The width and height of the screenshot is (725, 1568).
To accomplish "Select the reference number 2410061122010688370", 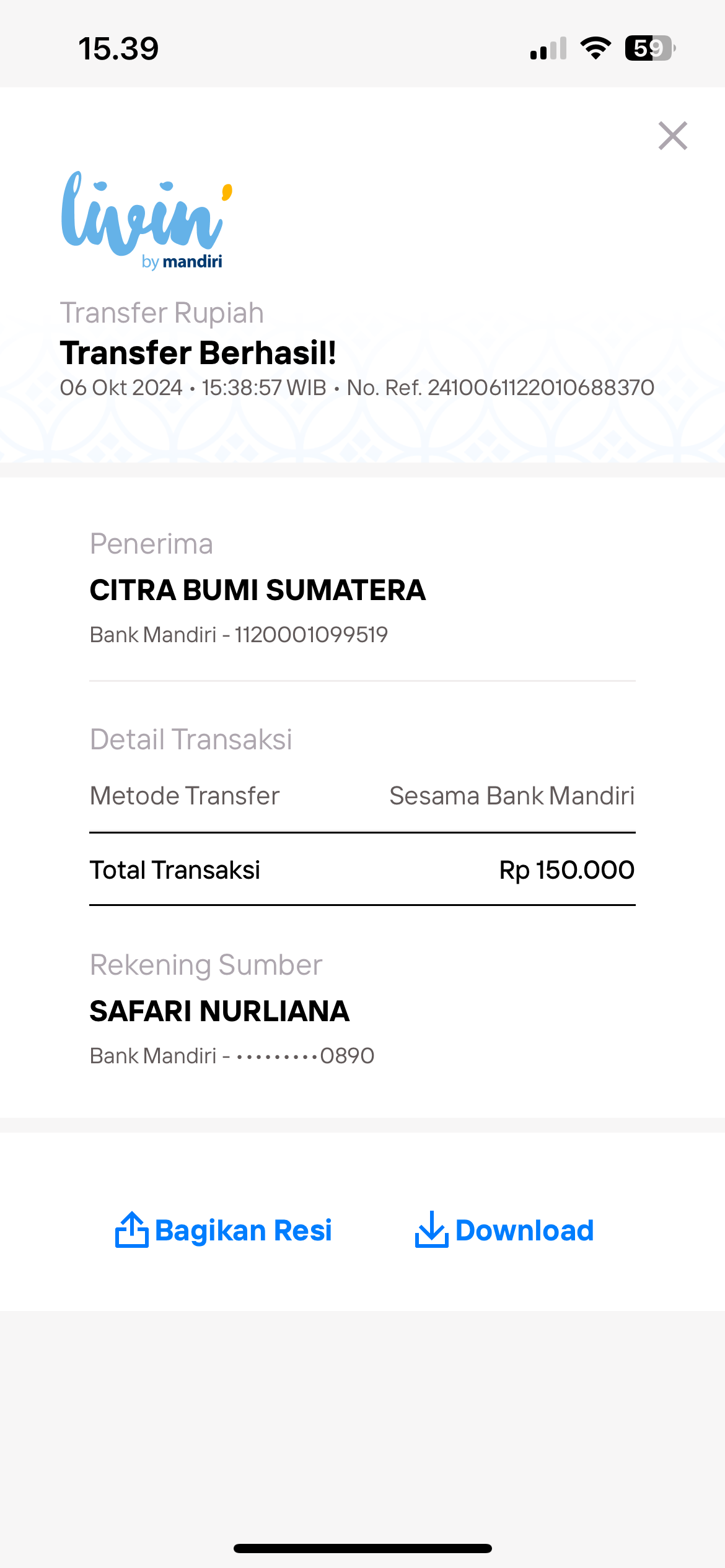I will tap(541, 388).
